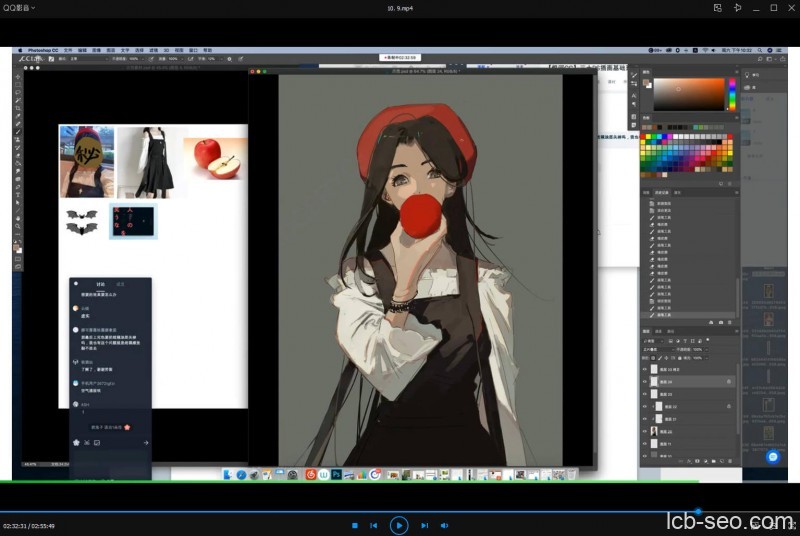Toggle visibility of layer 图层 31
The image size is (800, 536).
(645, 419)
